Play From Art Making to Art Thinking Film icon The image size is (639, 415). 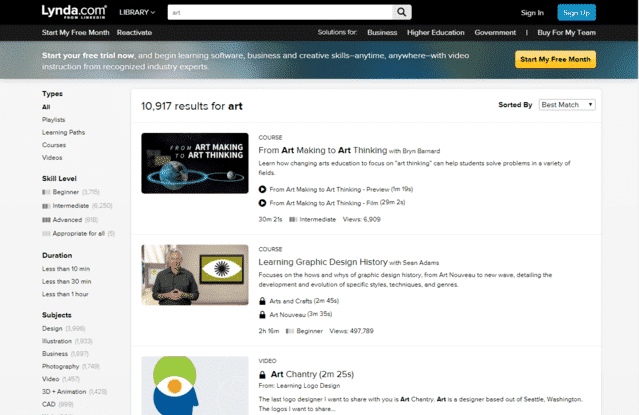pos(262,203)
